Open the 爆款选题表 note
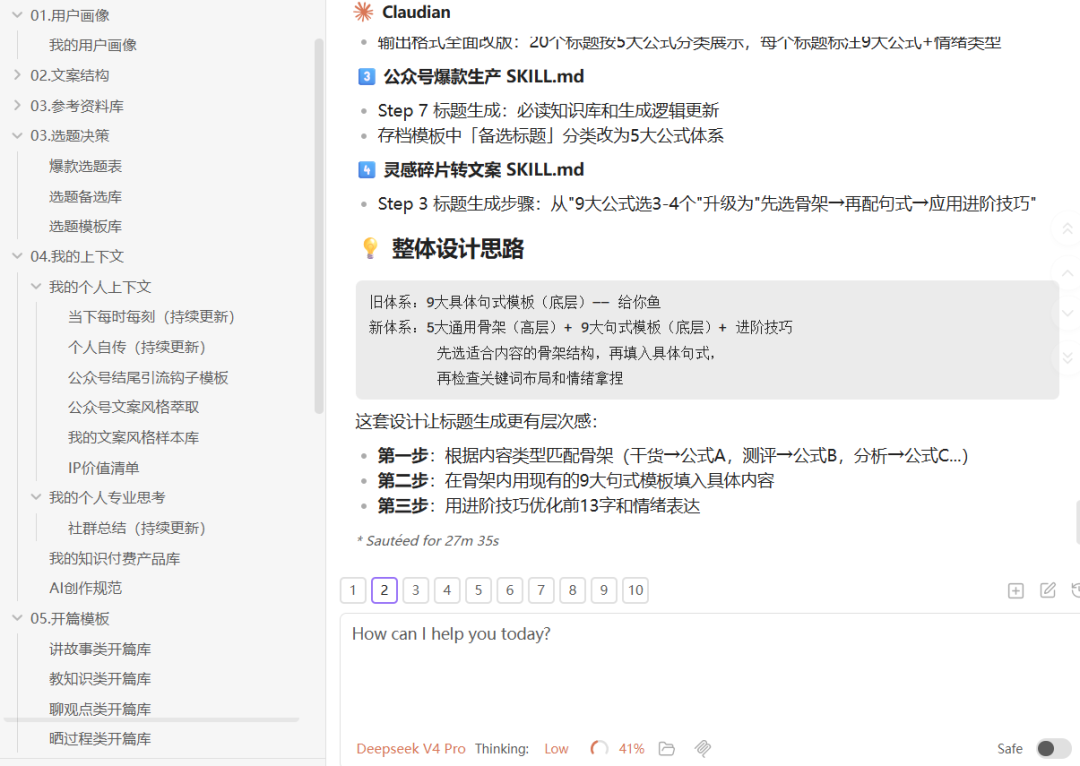The width and height of the screenshot is (1080, 766). click(x=85, y=166)
